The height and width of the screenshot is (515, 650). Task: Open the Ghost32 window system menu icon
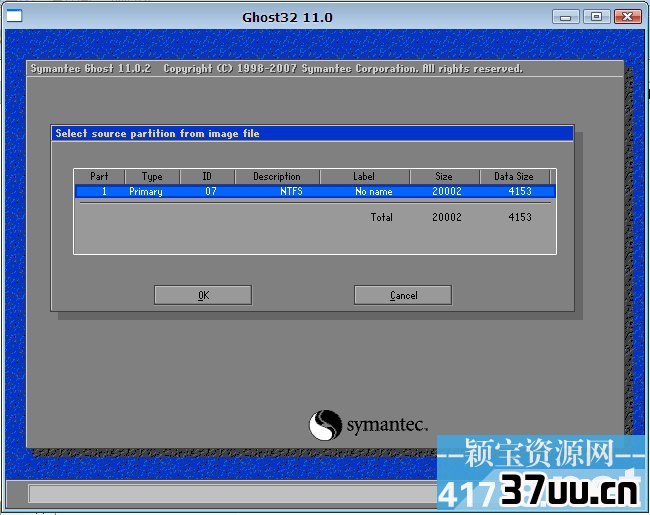pos(14,16)
